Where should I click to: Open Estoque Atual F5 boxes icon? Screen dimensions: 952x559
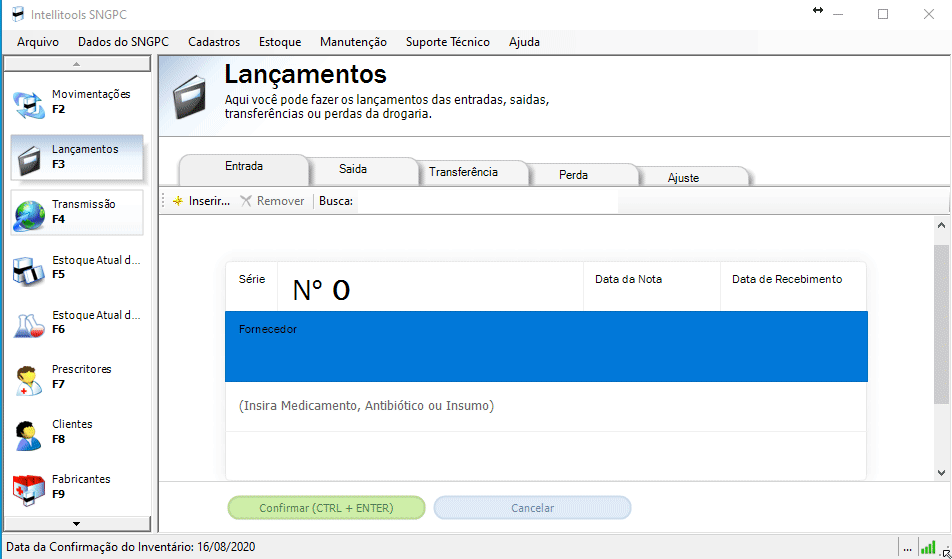click(29, 270)
